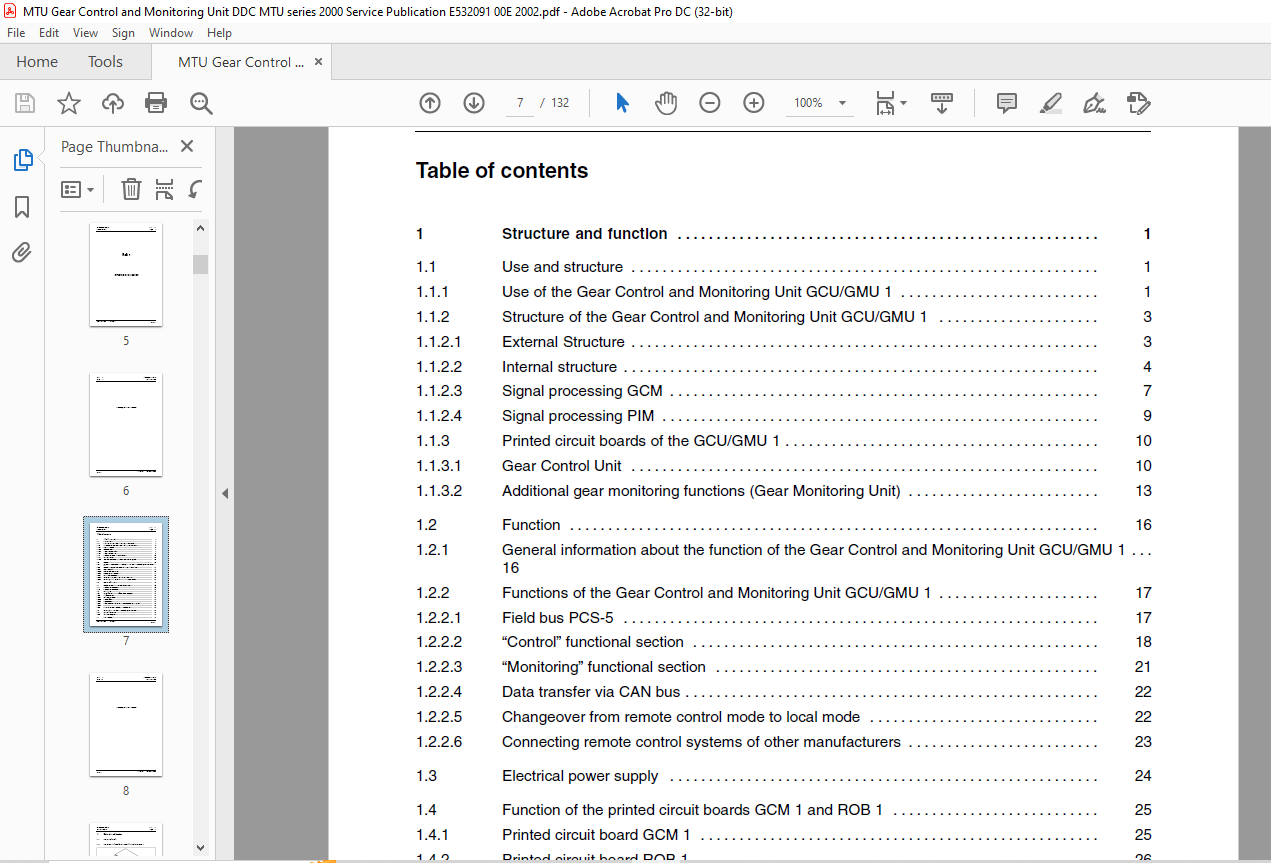1271x863 pixels.
Task: Click the thumbnail panel scrollbar handle
Action: coord(200,264)
